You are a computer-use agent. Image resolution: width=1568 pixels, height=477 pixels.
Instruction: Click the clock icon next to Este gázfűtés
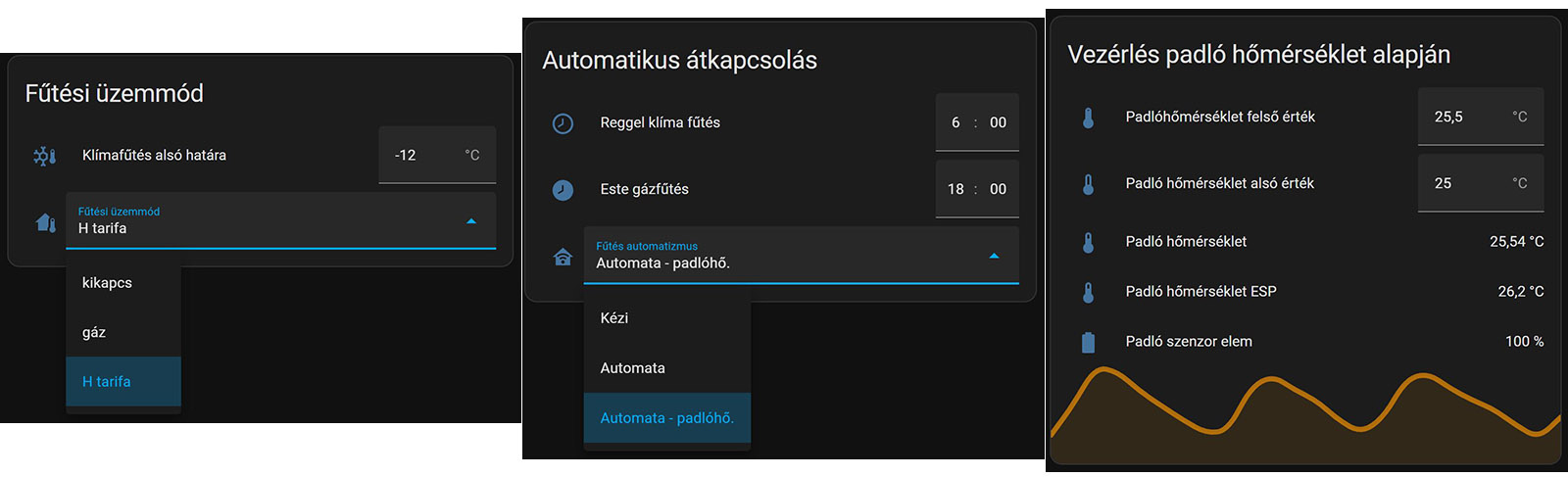coord(563,190)
